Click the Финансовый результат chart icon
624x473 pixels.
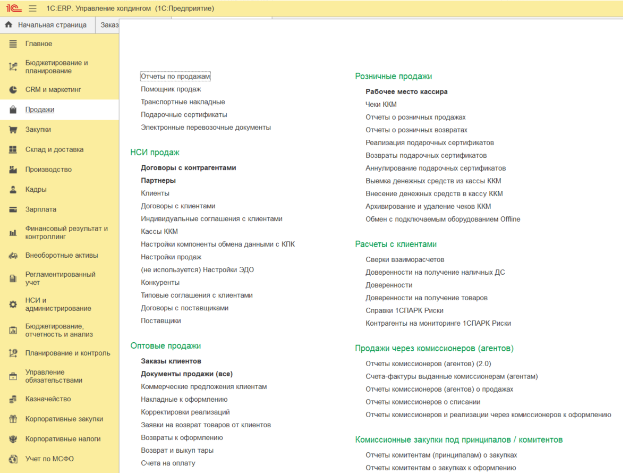coord(13,233)
